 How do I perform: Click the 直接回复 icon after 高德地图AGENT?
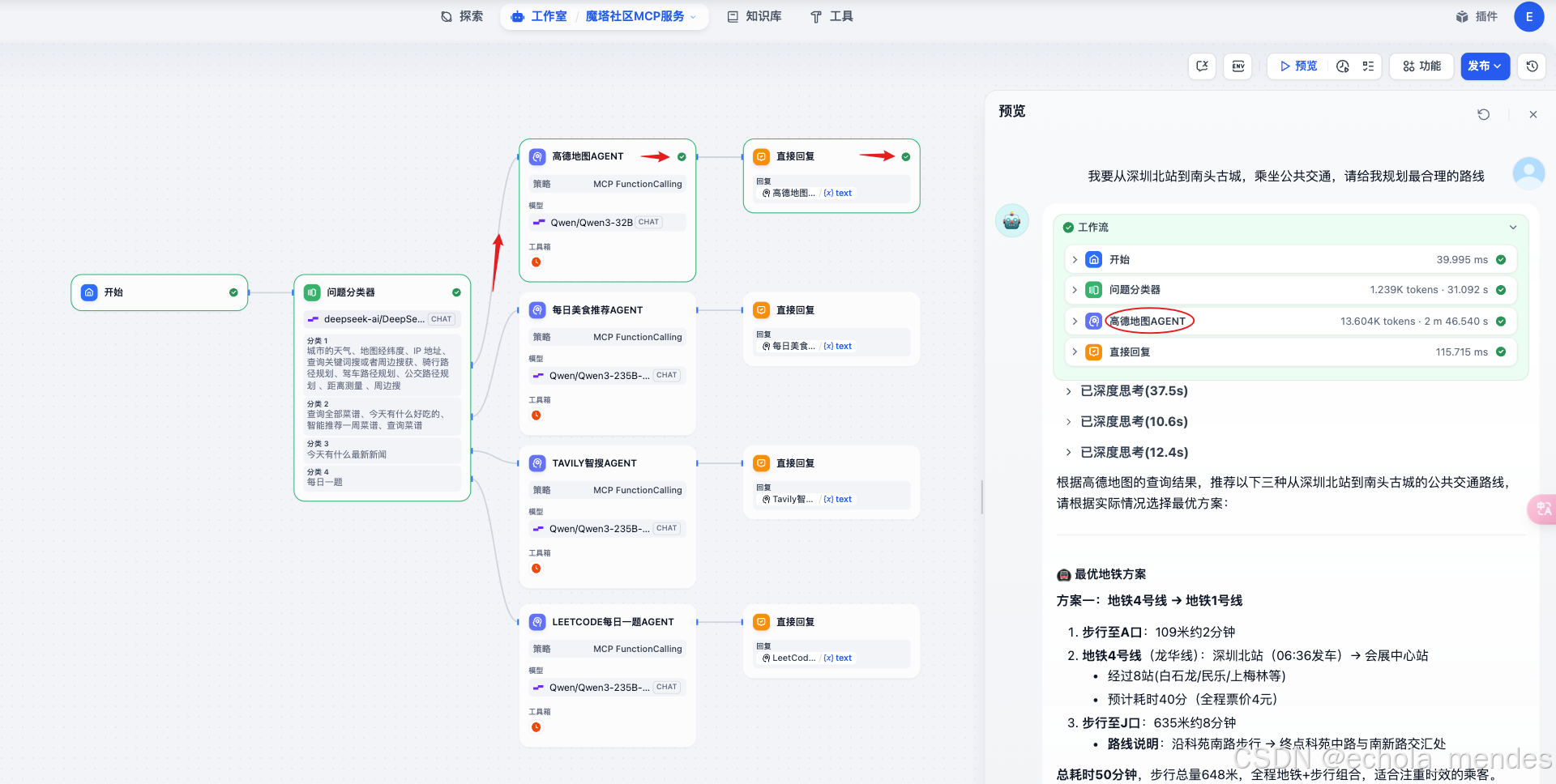(762, 156)
